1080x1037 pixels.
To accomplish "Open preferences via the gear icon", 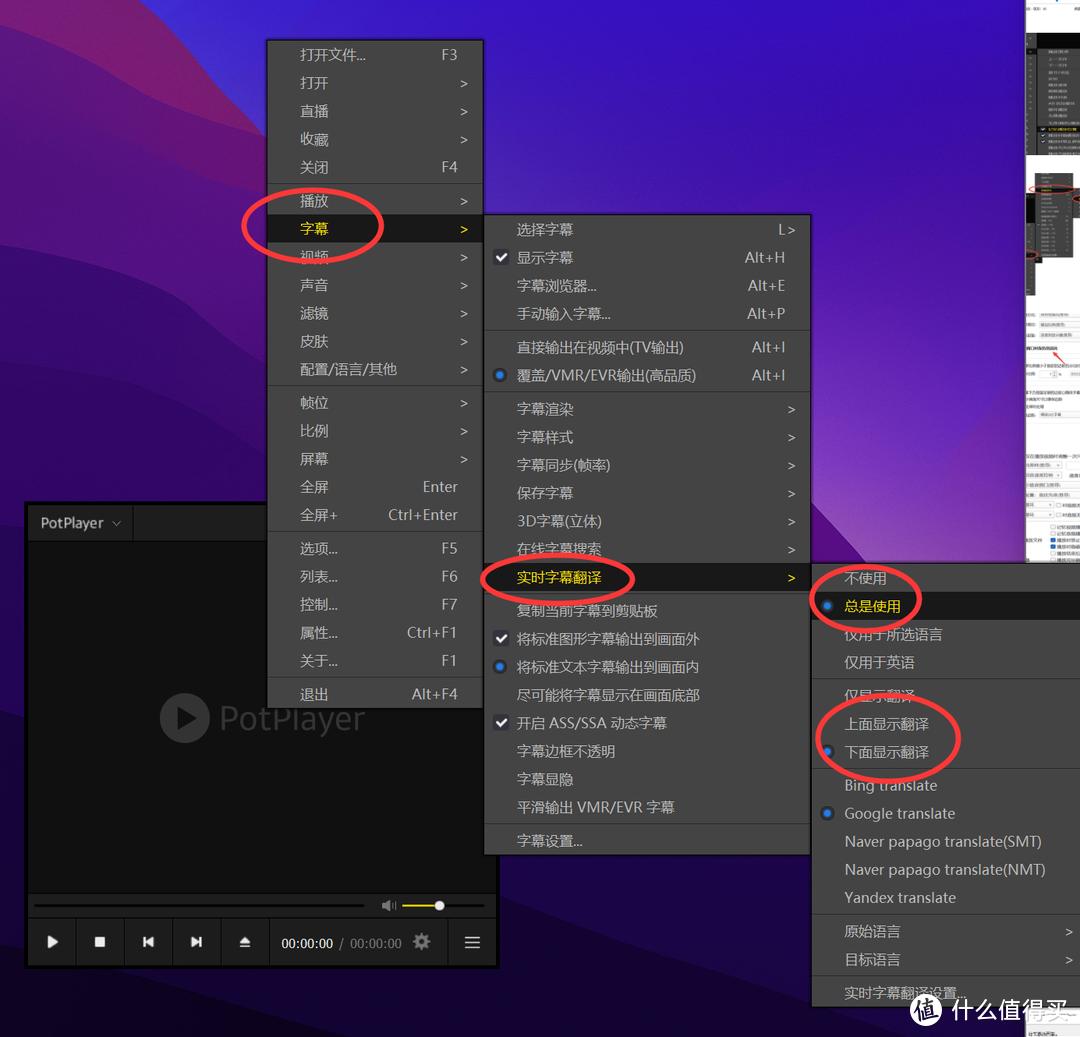I will [421, 941].
